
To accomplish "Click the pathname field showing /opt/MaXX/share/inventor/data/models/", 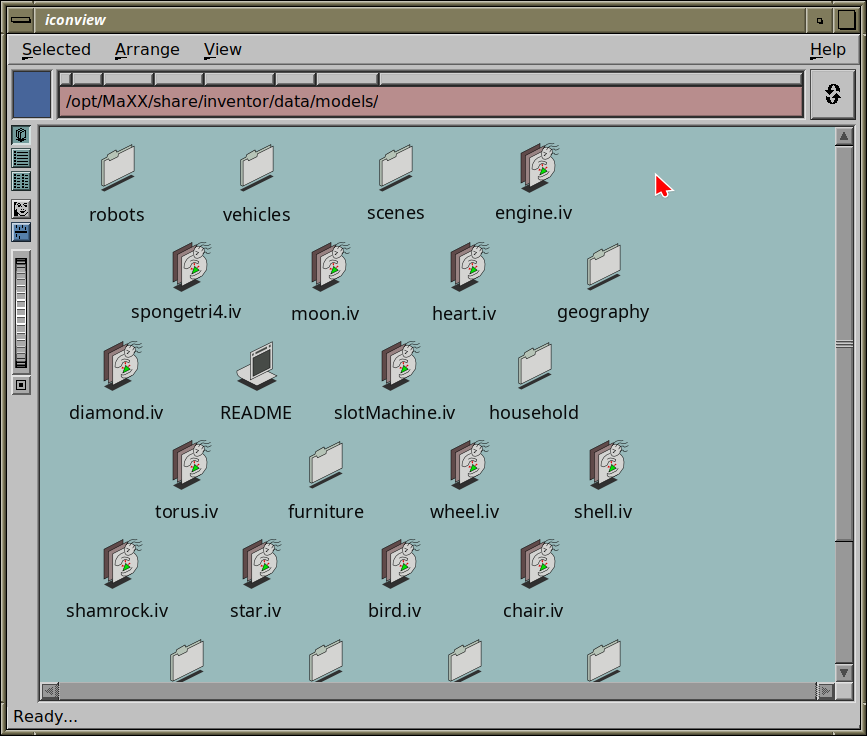I will pyautogui.click(x=431, y=102).
